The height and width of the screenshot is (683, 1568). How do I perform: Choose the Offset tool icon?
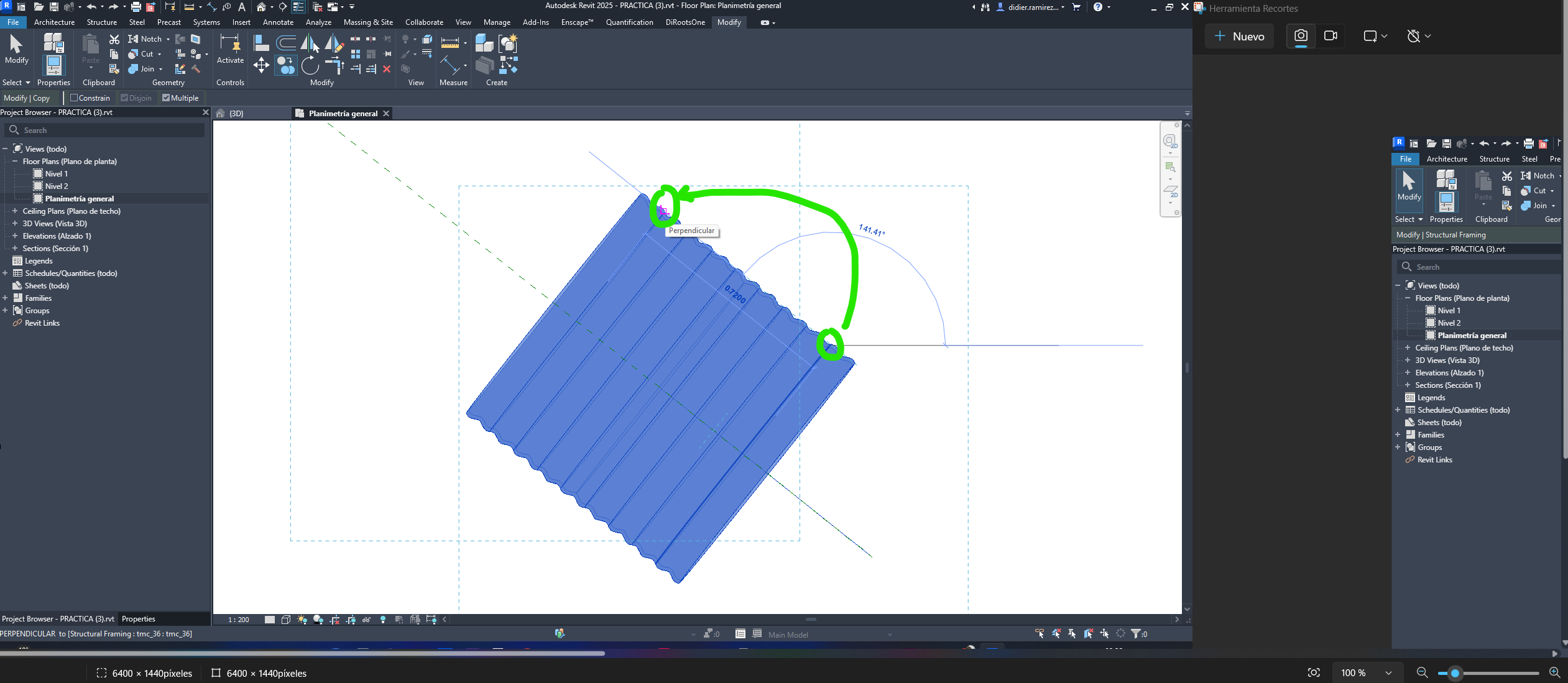[285, 42]
